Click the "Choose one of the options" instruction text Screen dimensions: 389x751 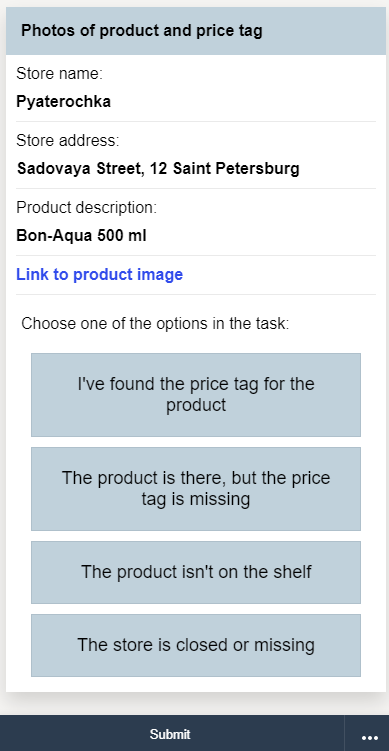[155, 324]
